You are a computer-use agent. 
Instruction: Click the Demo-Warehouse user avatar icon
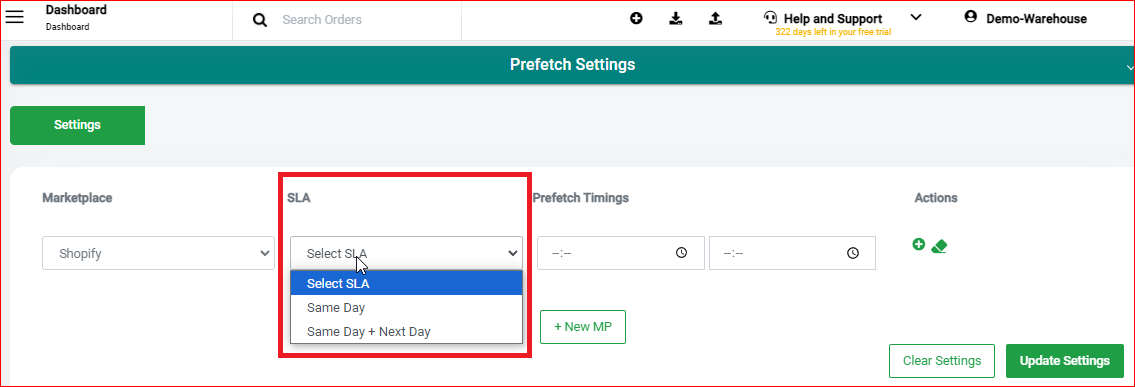click(x=971, y=17)
